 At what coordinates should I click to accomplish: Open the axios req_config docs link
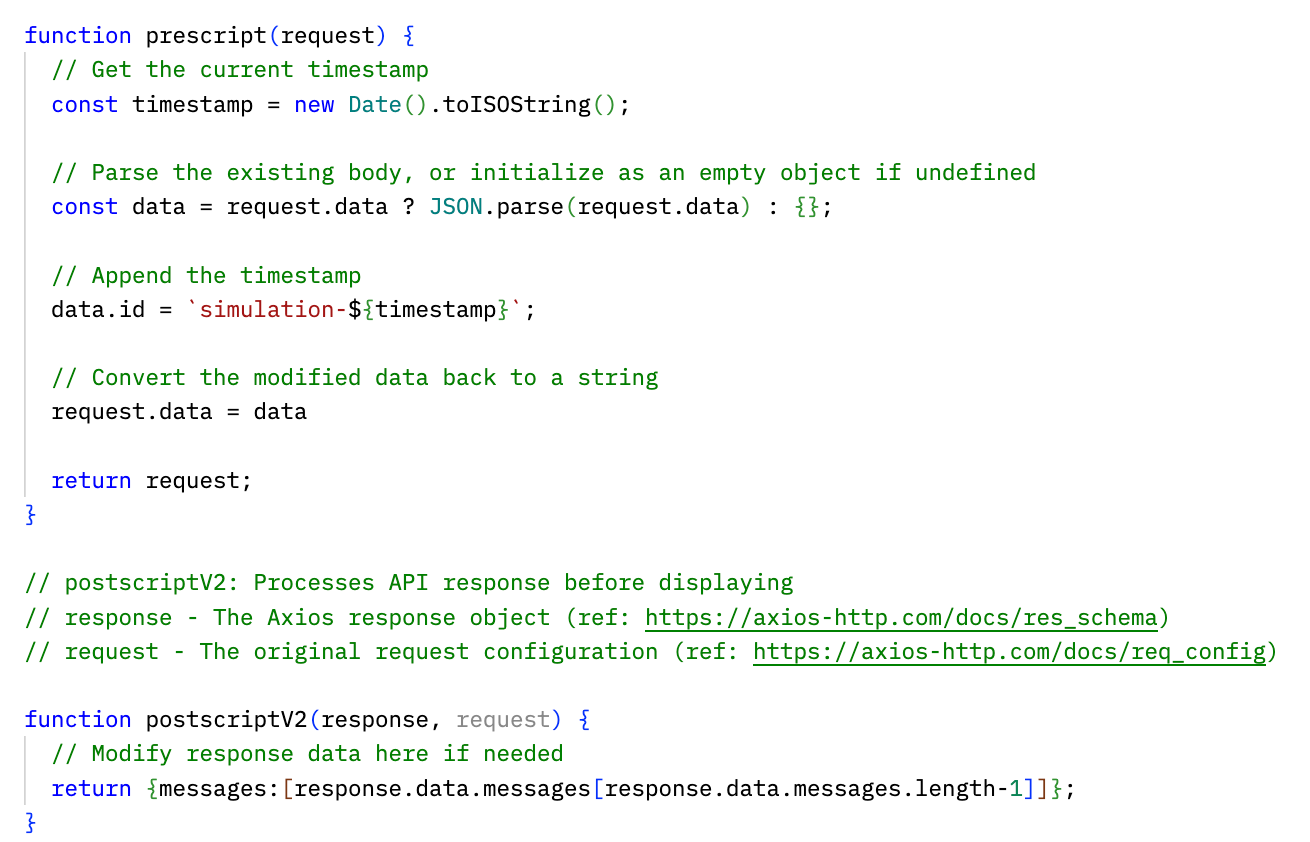[x=1009, y=651]
